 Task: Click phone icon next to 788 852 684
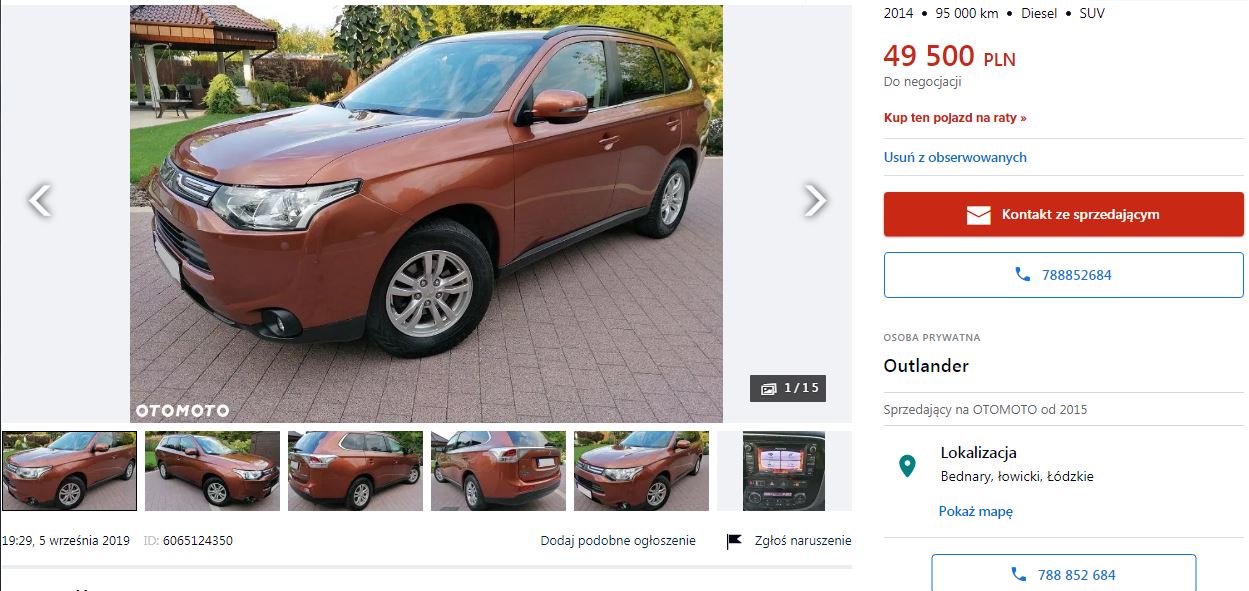[x=1018, y=575]
